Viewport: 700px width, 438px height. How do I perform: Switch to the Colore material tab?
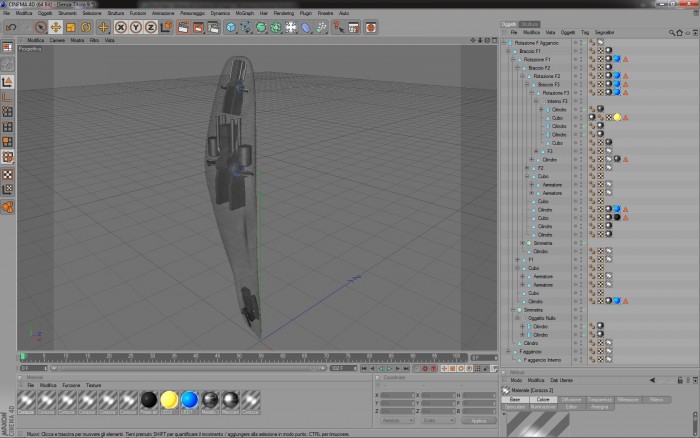pyautogui.click(x=543, y=400)
